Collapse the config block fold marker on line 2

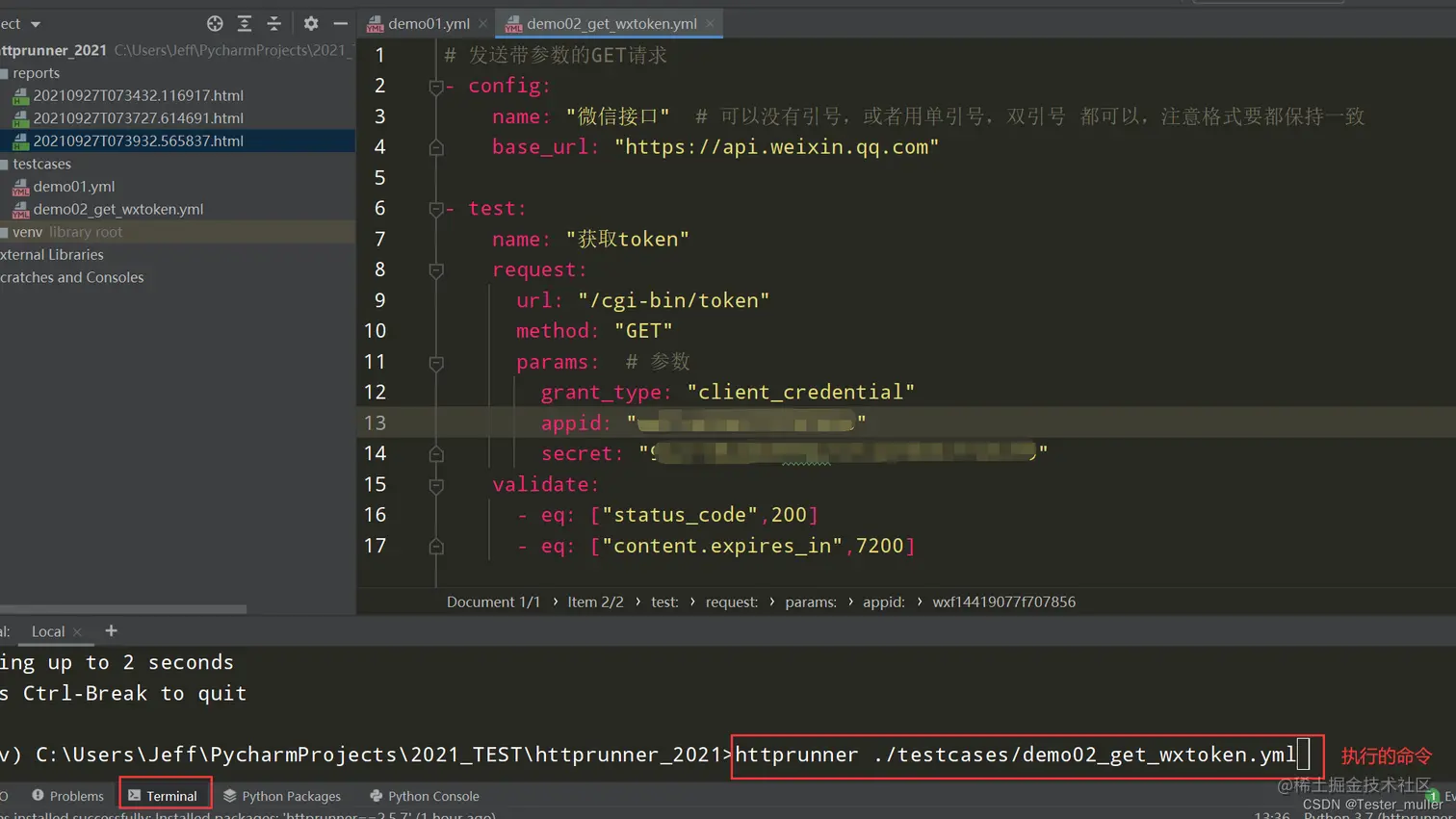[x=436, y=87]
